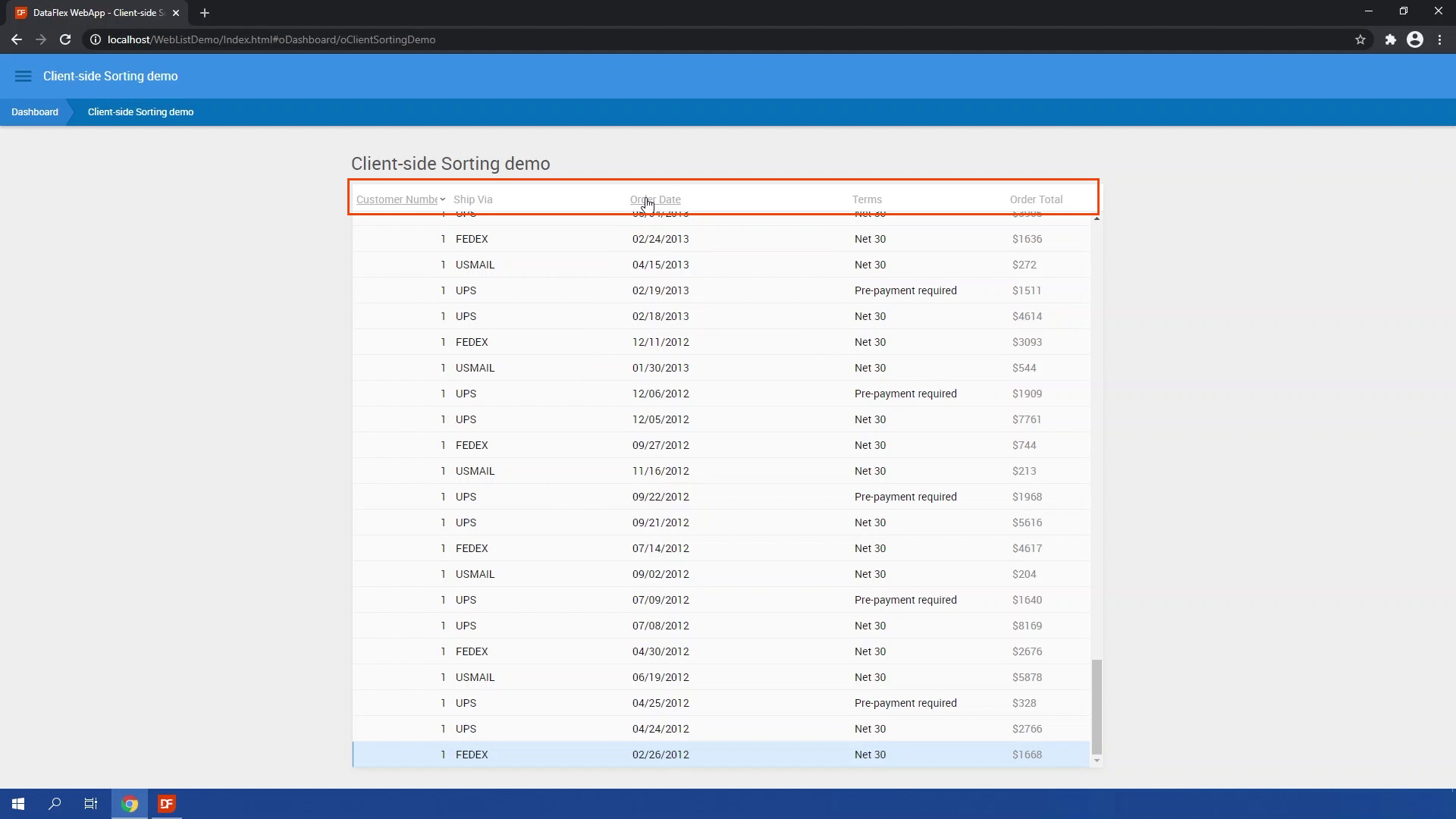Close the DataFlex WebApp browser tab
The height and width of the screenshot is (819, 1456).
click(x=176, y=13)
